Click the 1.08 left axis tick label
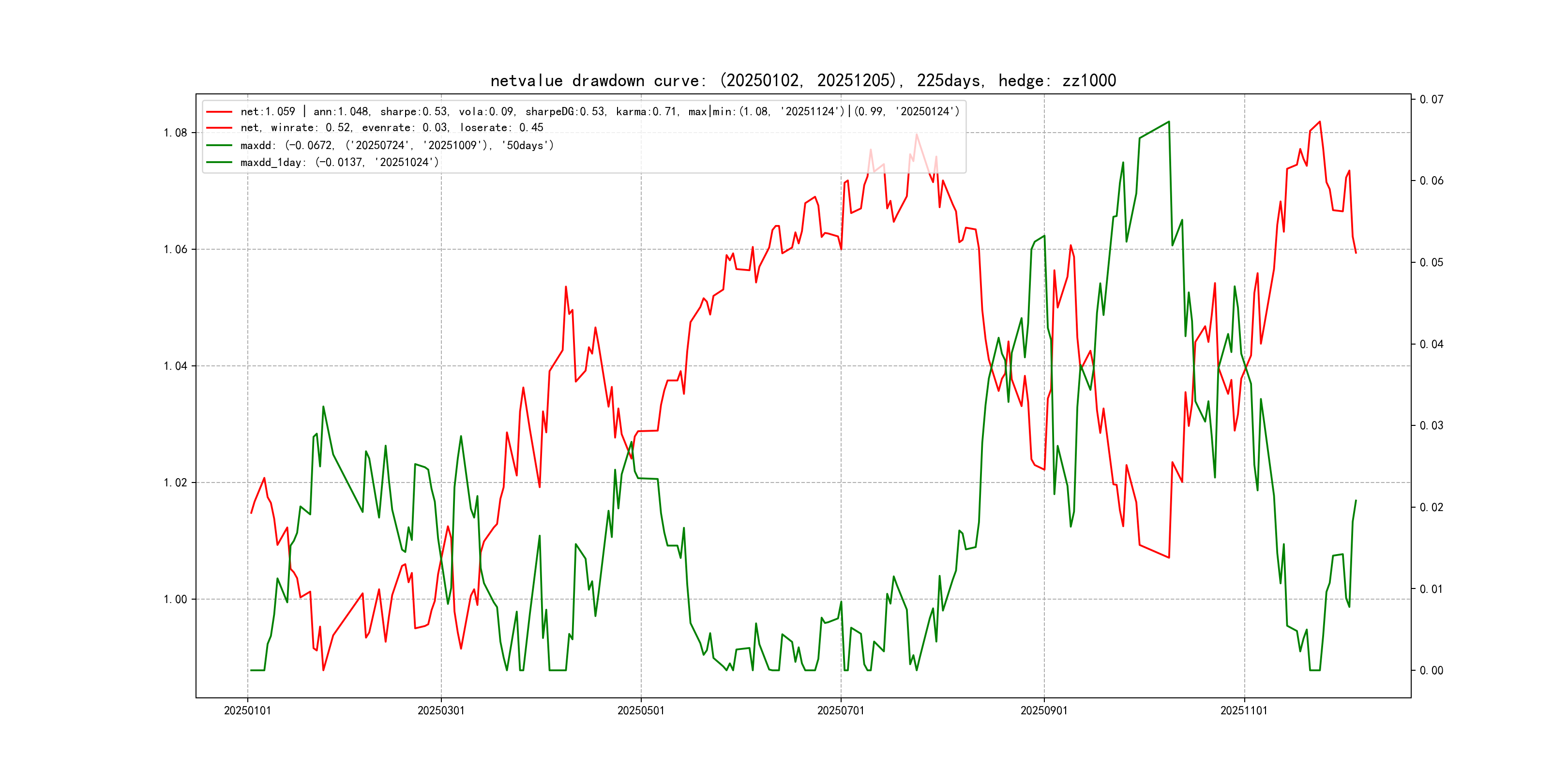The image size is (1568, 784). coord(175,133)
